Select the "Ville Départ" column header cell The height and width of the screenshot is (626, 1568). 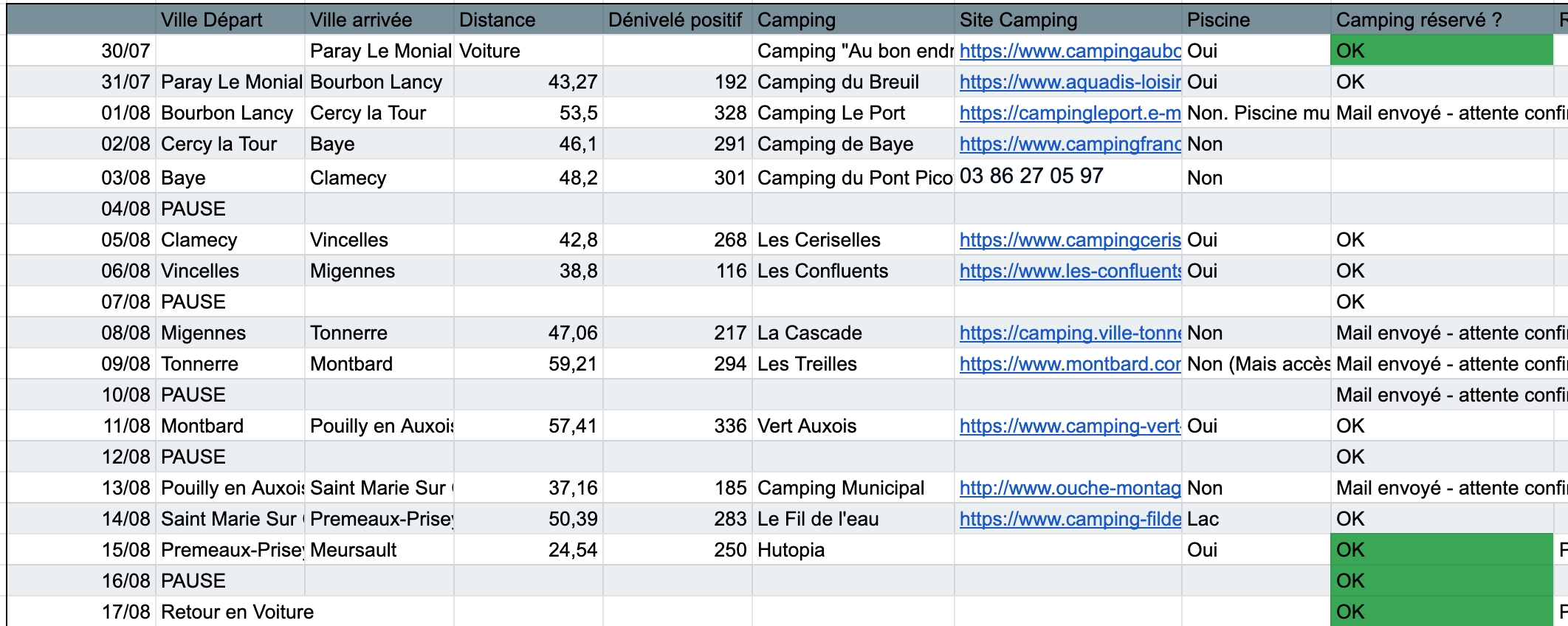[x=230, y=20]
